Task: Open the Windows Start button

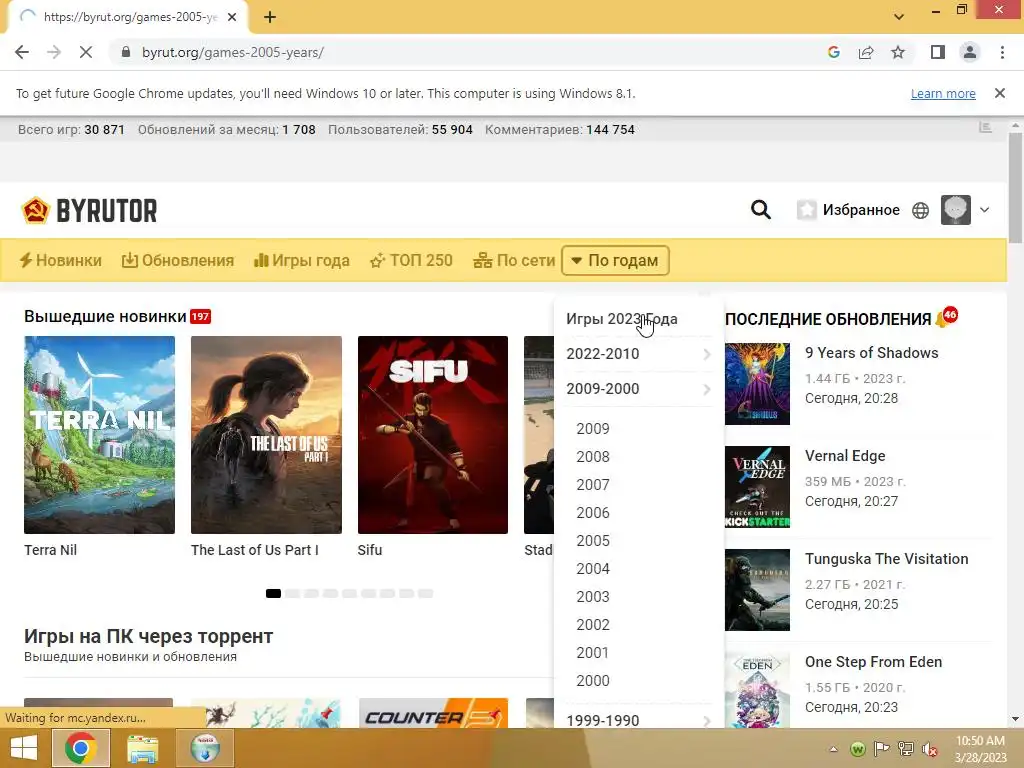Action: click(x=24, y=748)
